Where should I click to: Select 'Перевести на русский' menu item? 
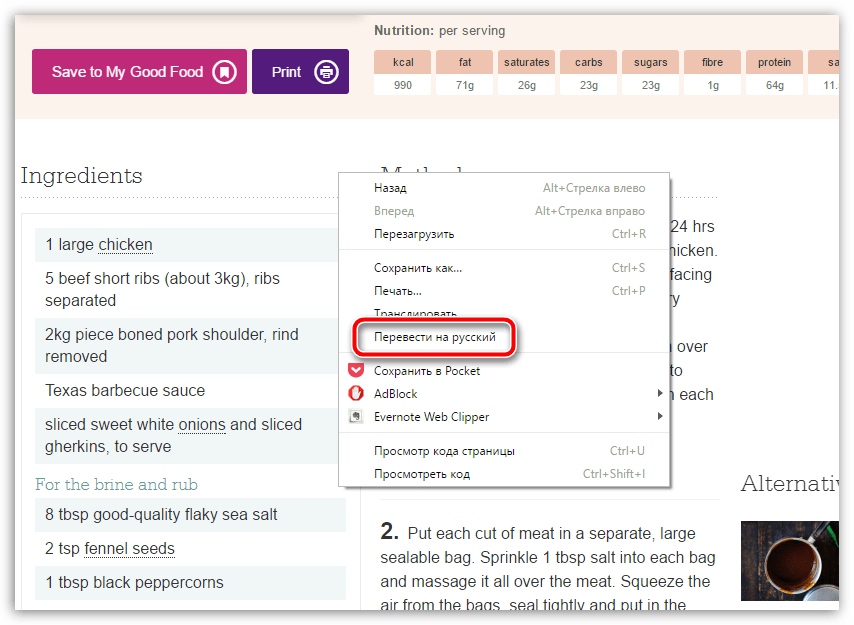coord(435,338)
